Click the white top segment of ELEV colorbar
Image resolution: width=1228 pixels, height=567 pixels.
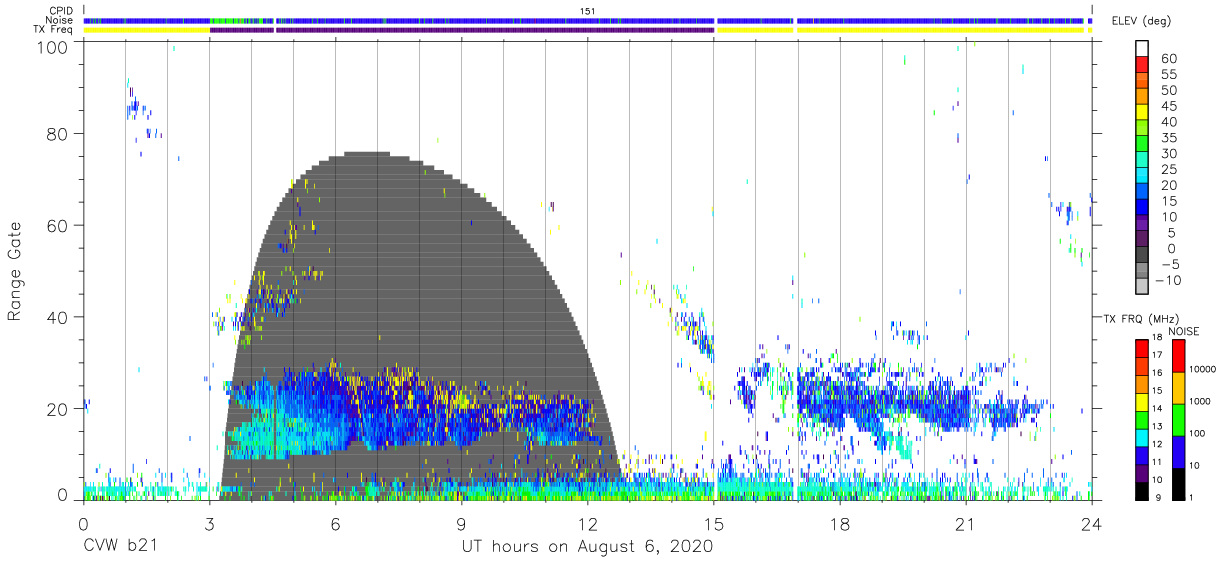1142,47
